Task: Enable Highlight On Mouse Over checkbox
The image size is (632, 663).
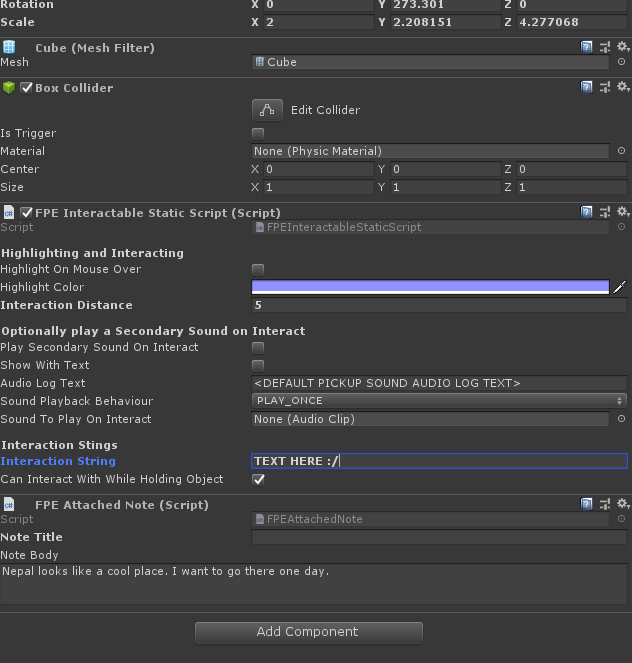Action: (258, 269)
